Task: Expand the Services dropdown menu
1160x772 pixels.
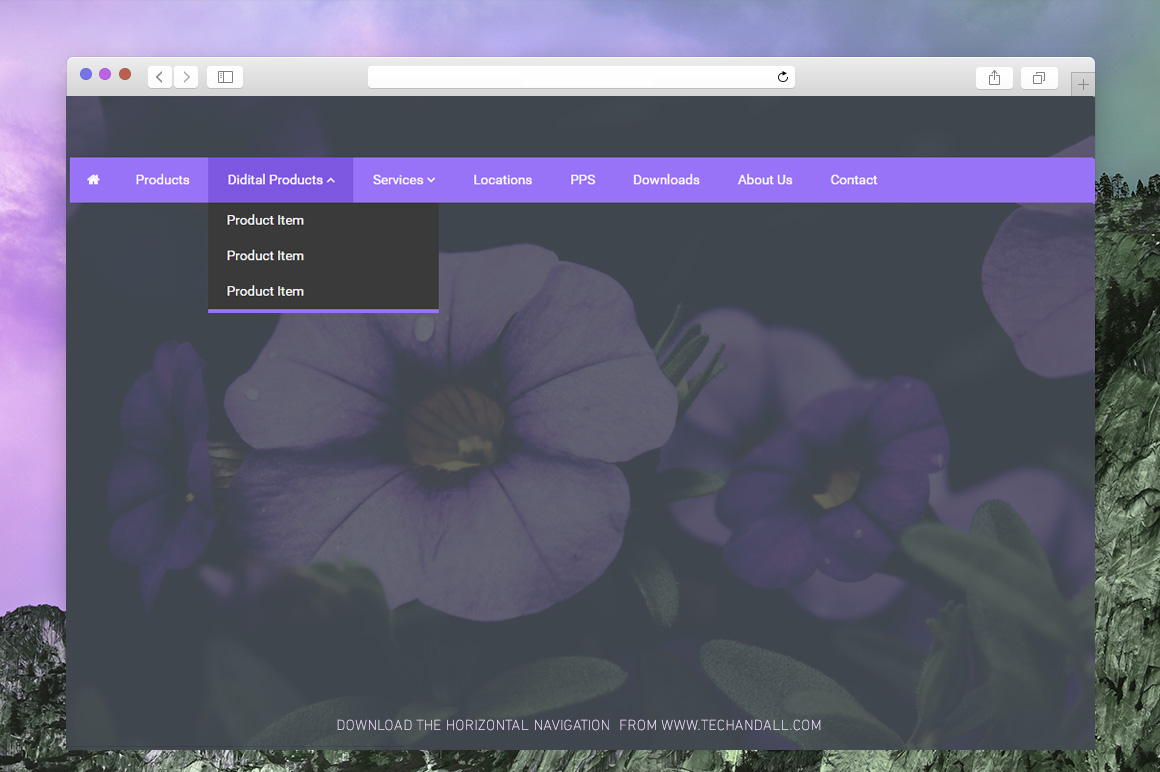Action: [x=403, y=180]
